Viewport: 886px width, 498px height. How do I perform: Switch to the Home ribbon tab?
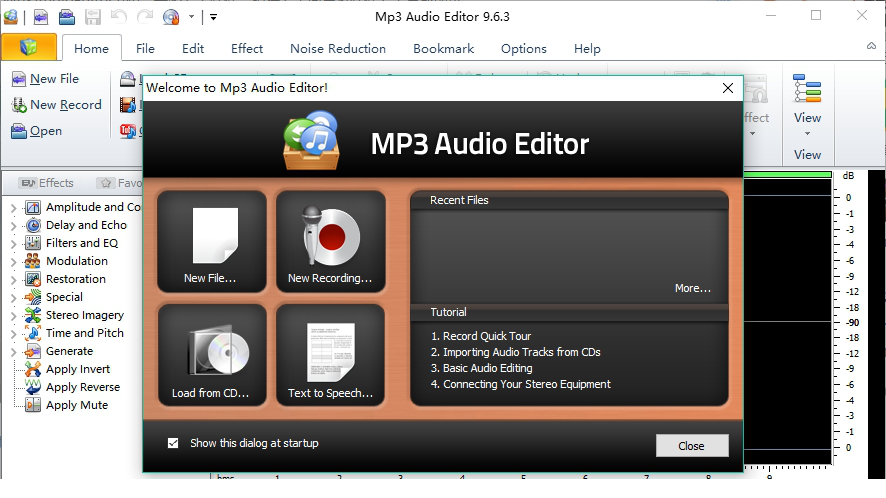click(91, 49)
